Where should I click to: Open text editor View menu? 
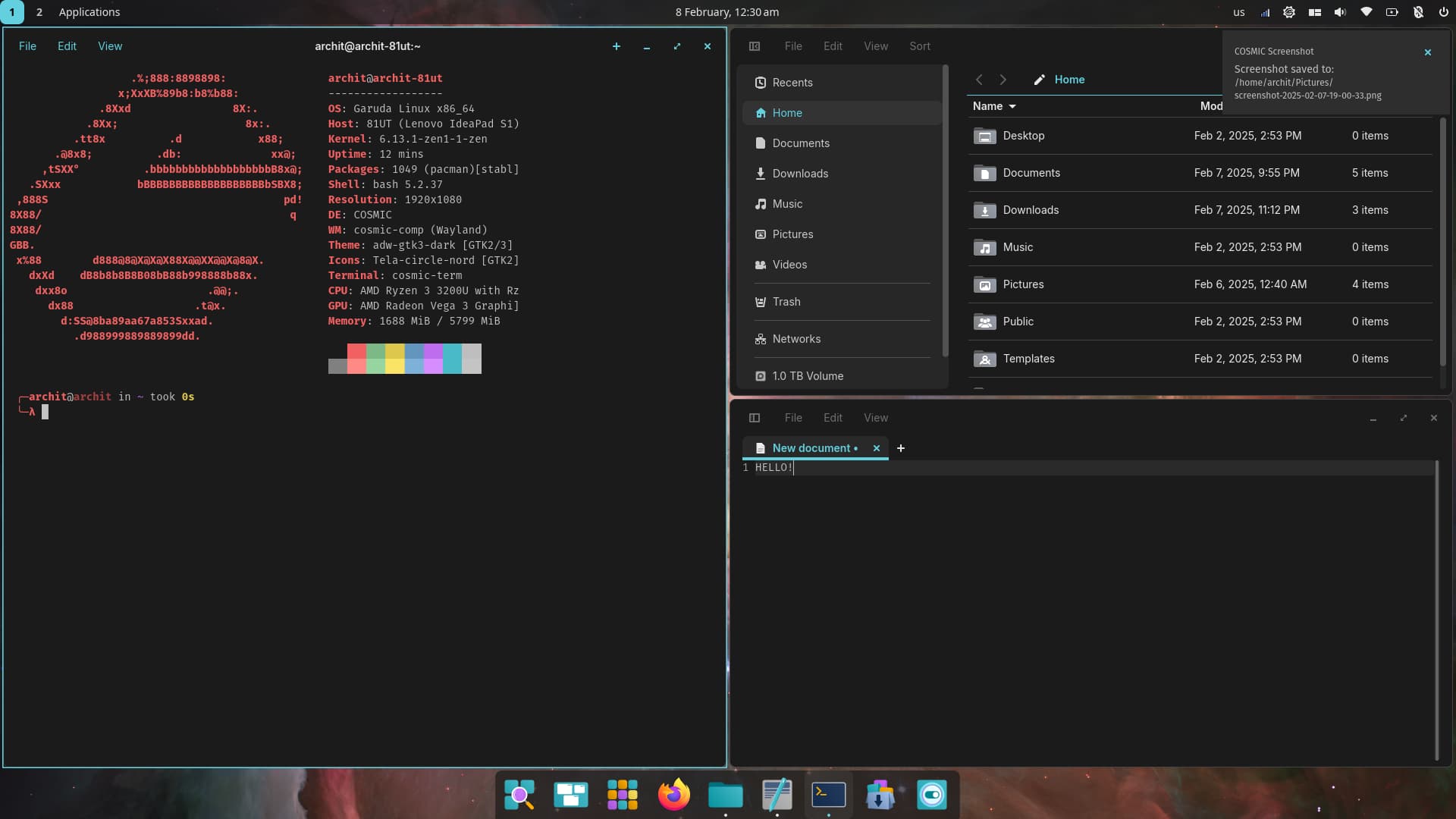tap(876, 418)
